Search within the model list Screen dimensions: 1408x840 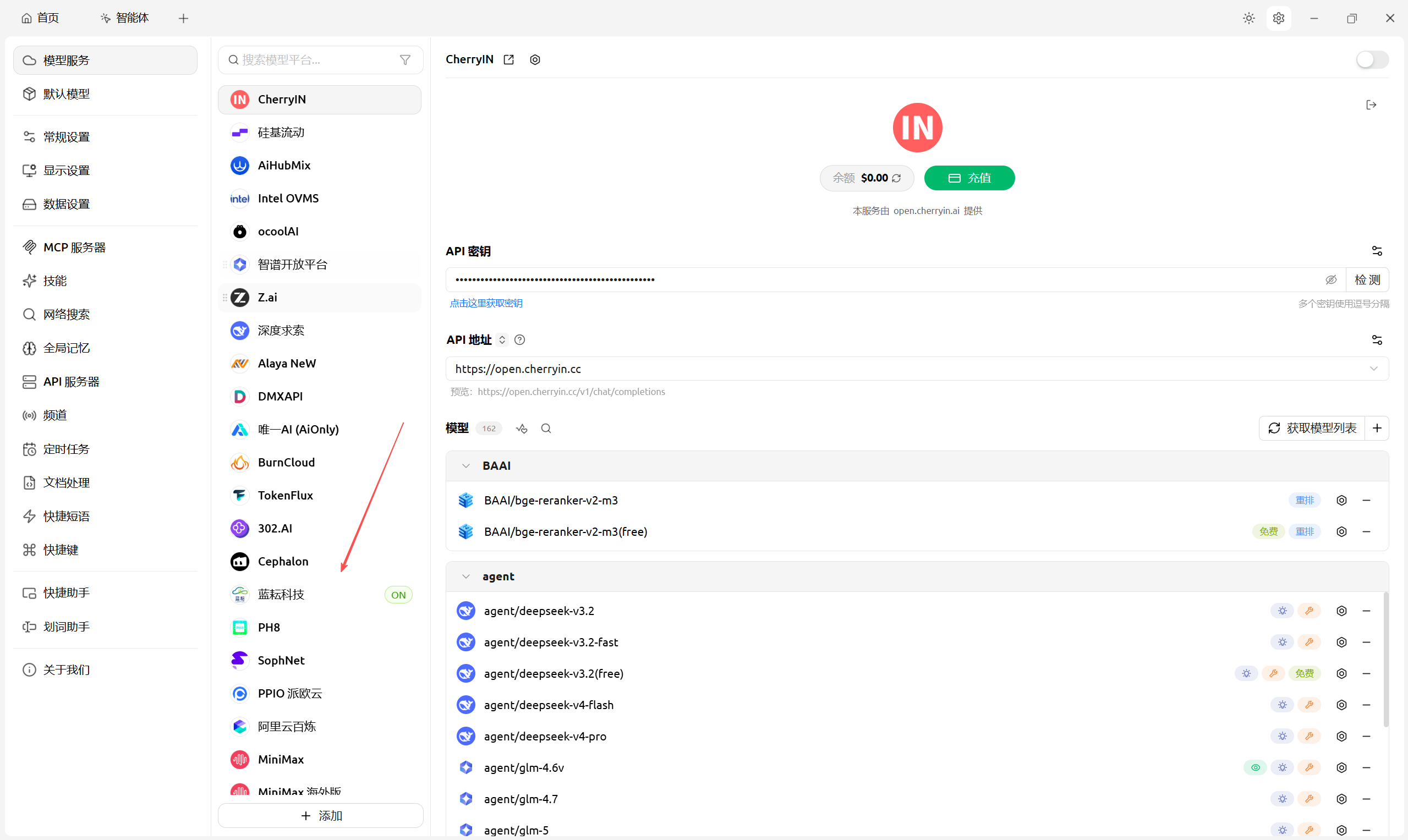[x=546, y=429]
